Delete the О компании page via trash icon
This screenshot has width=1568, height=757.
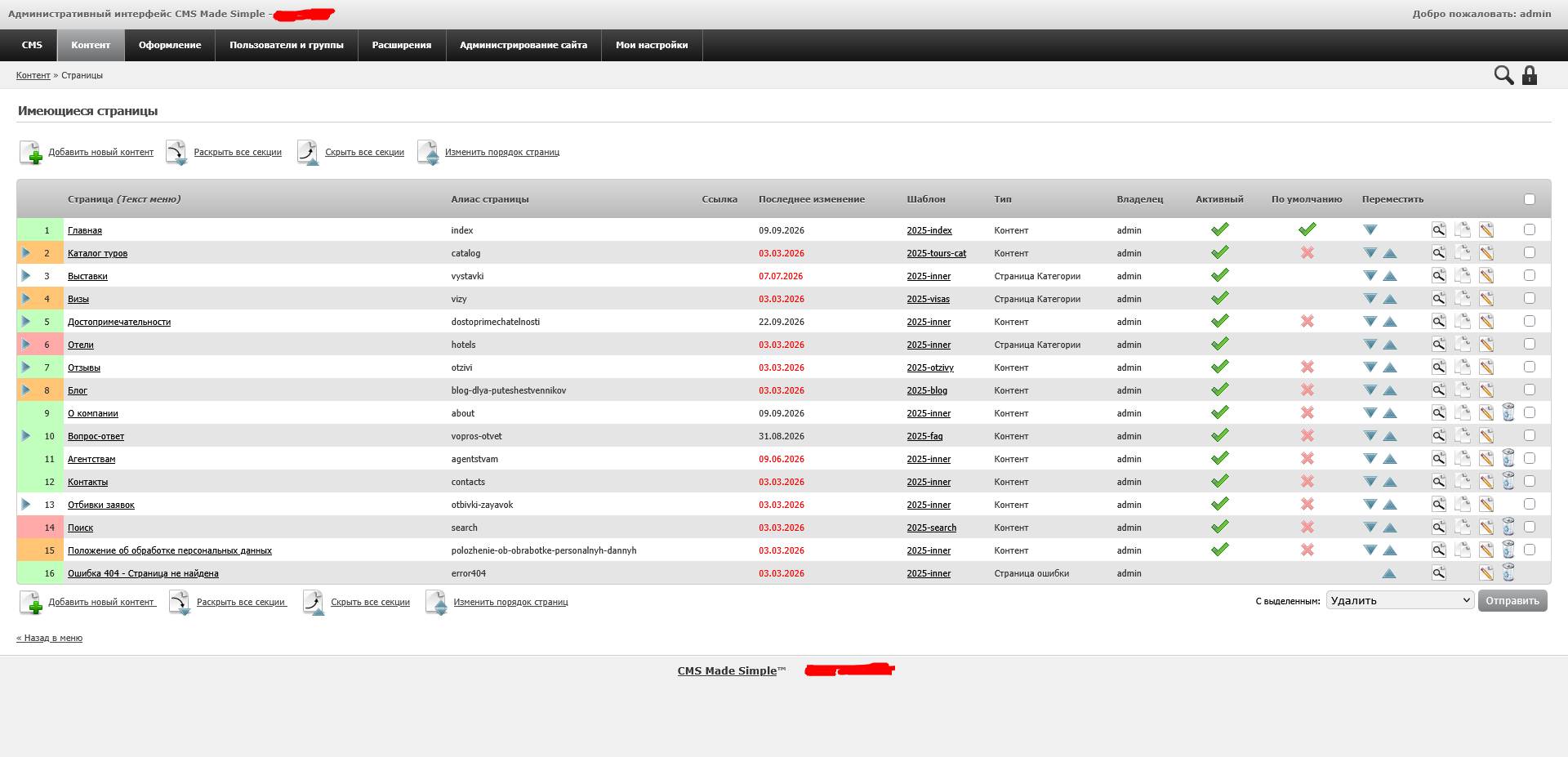pyautogui.click(x=1508, y=413)
